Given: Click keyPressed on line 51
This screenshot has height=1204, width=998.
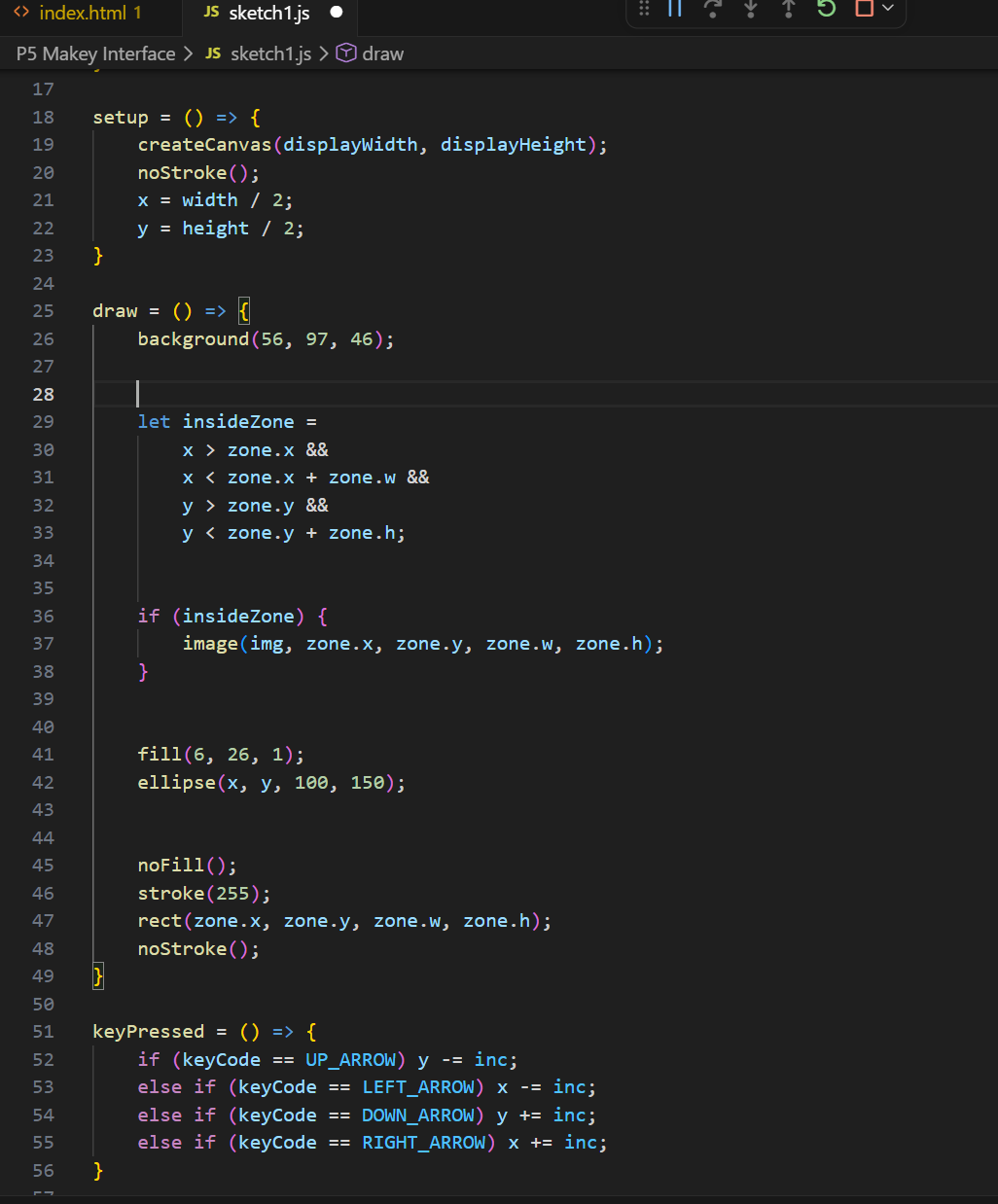Looking at the screenshot, I should pyautogui.click(x=149, y=1032).
